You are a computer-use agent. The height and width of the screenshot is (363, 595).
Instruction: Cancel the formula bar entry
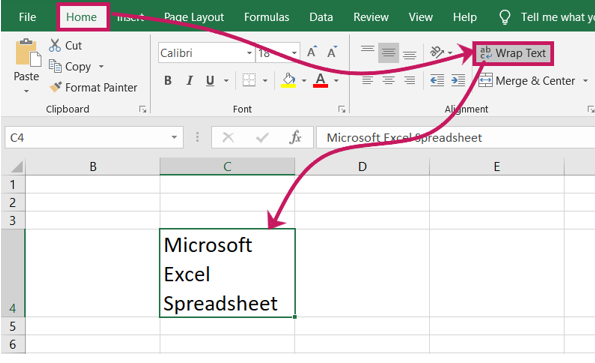(x=228, y=137)
